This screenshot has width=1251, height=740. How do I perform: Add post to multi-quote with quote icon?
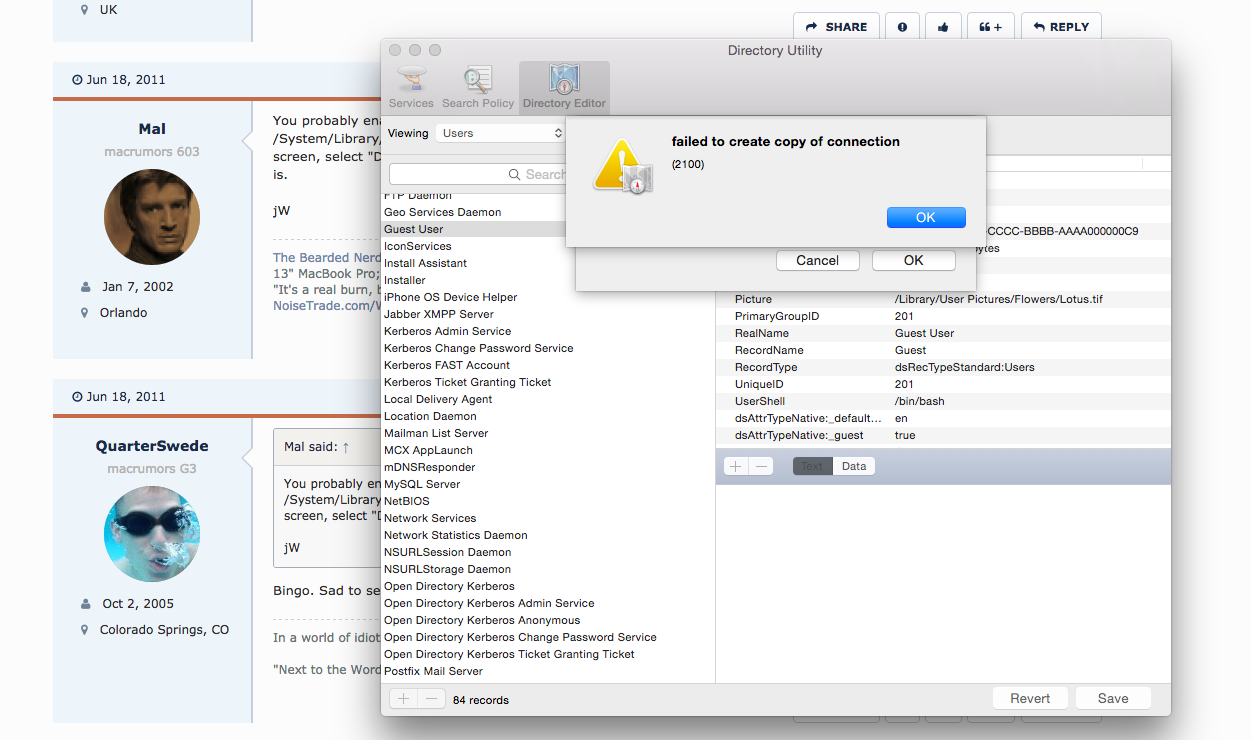991,27
